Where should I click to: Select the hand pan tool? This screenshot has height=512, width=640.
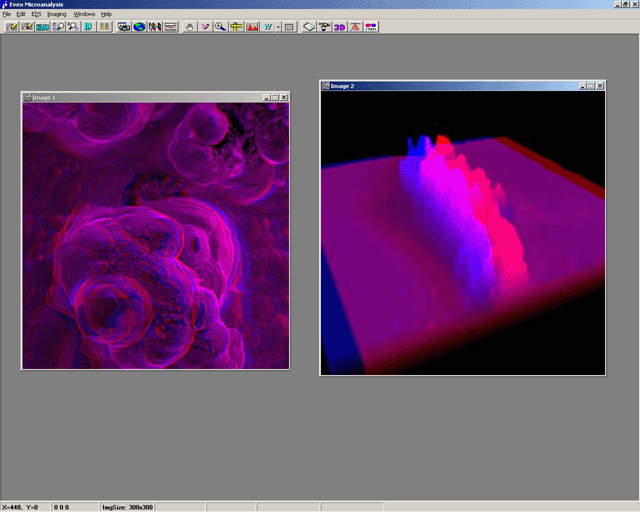190,27
